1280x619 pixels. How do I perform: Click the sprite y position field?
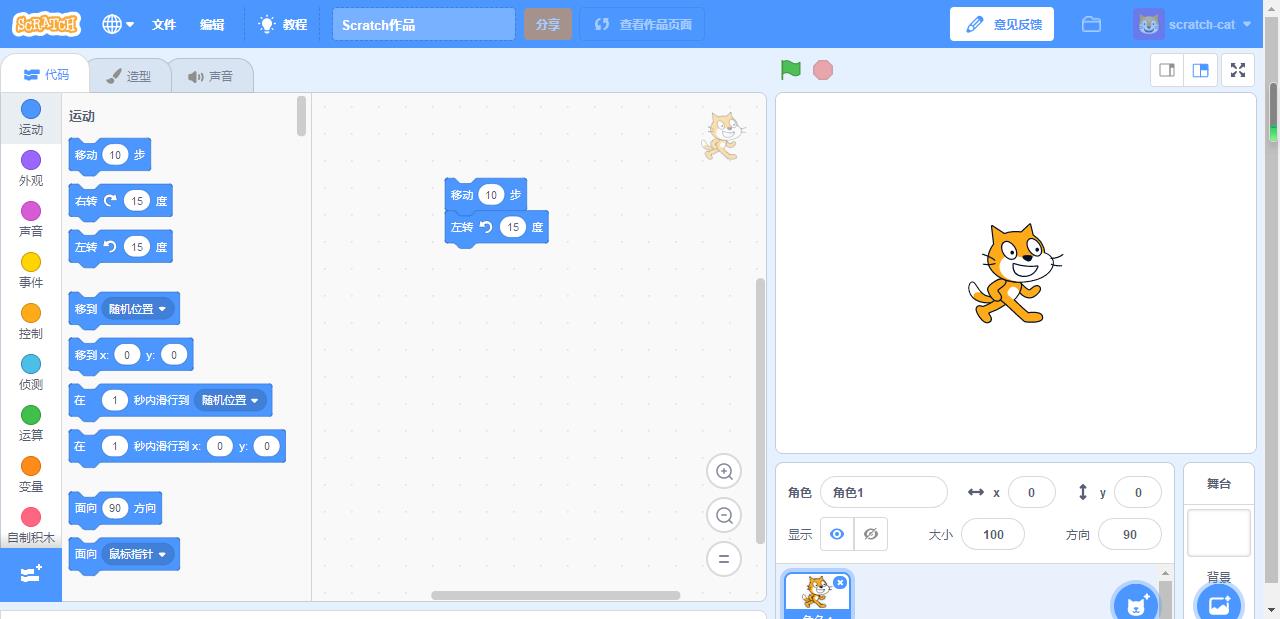coord(1137,492)
